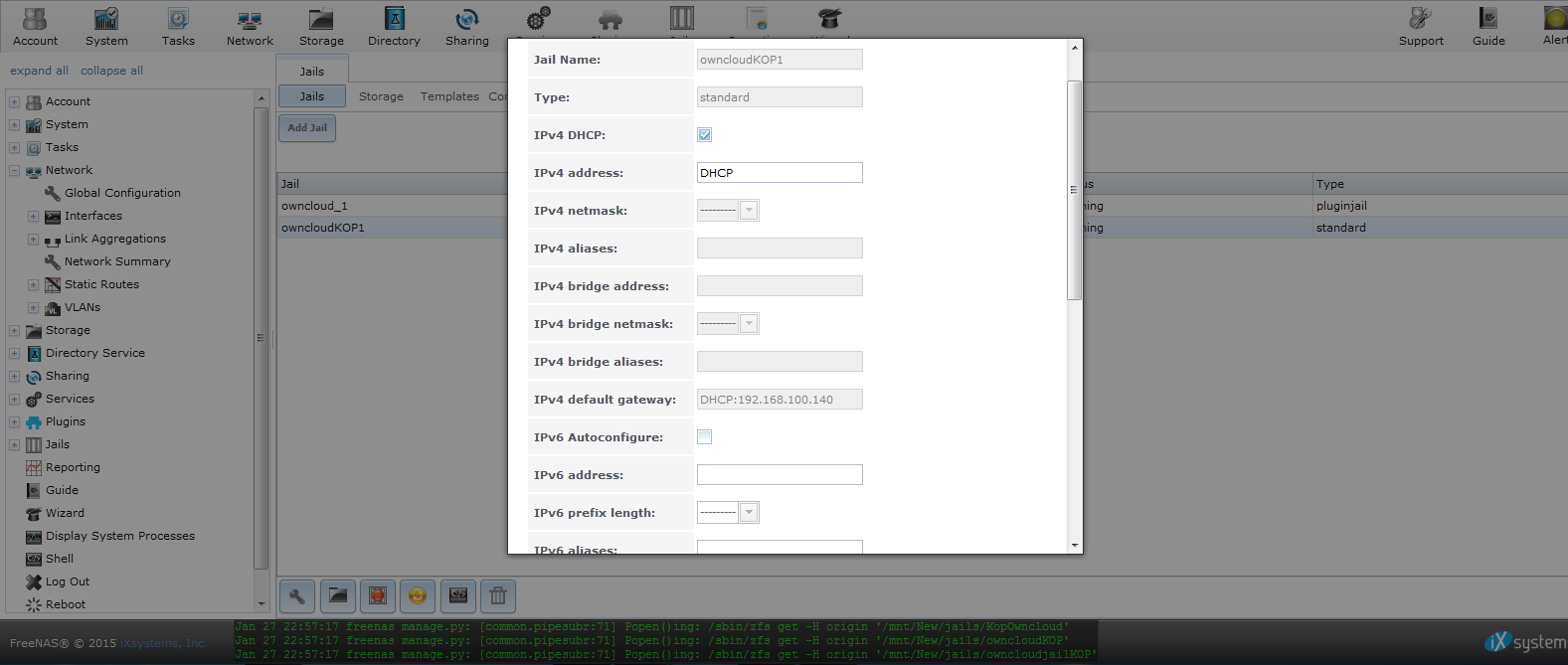1568x665 pixels.
Task: Select the top Jails main tab
Action: pyautogui.click(x=312, y=72)
